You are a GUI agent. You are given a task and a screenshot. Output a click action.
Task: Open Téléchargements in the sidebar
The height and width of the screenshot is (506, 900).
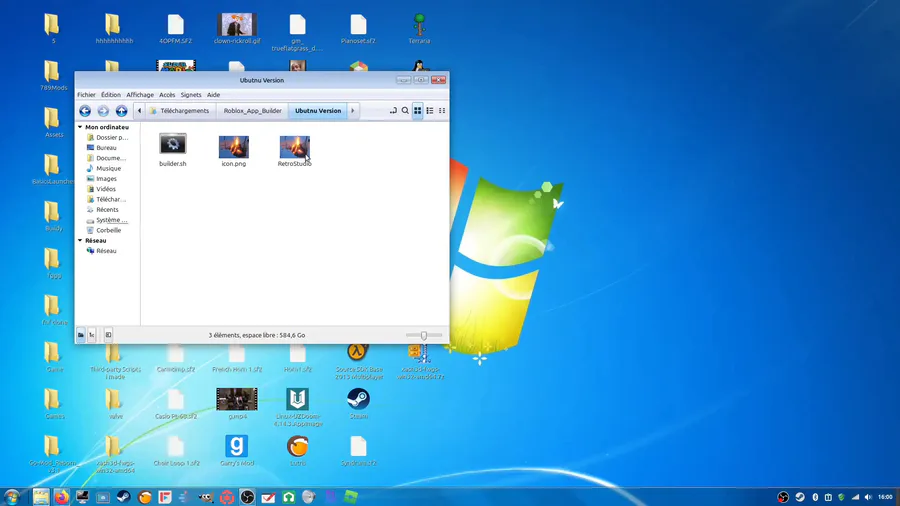106,200
